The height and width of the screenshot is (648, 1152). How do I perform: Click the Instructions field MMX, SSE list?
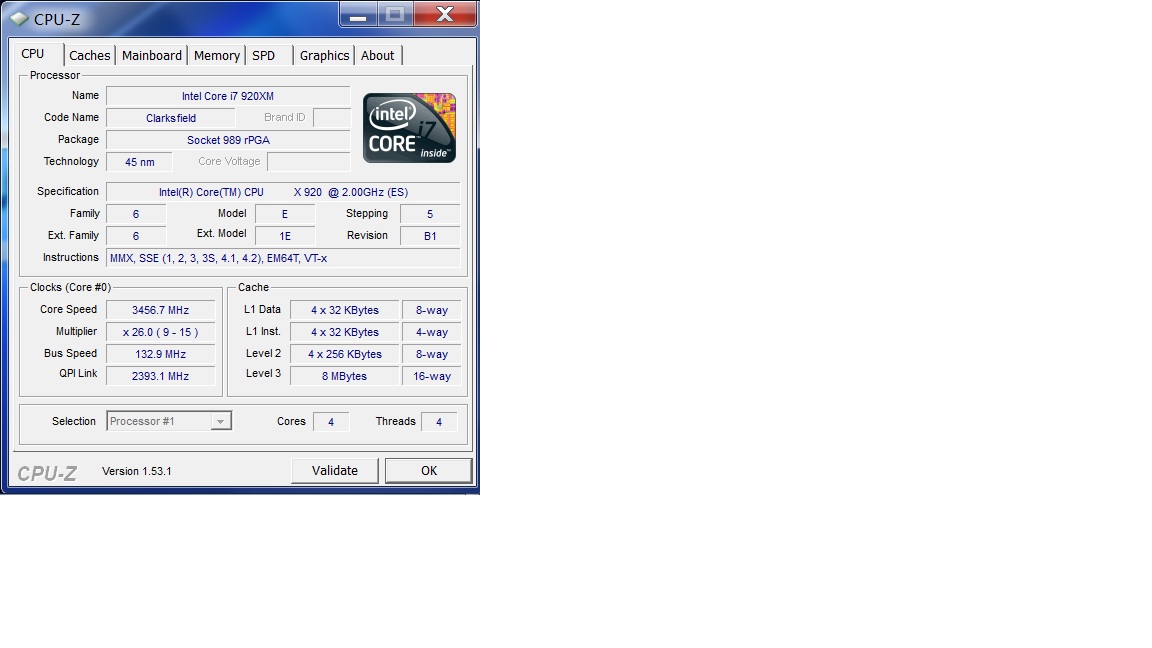(x=283, y=259)
